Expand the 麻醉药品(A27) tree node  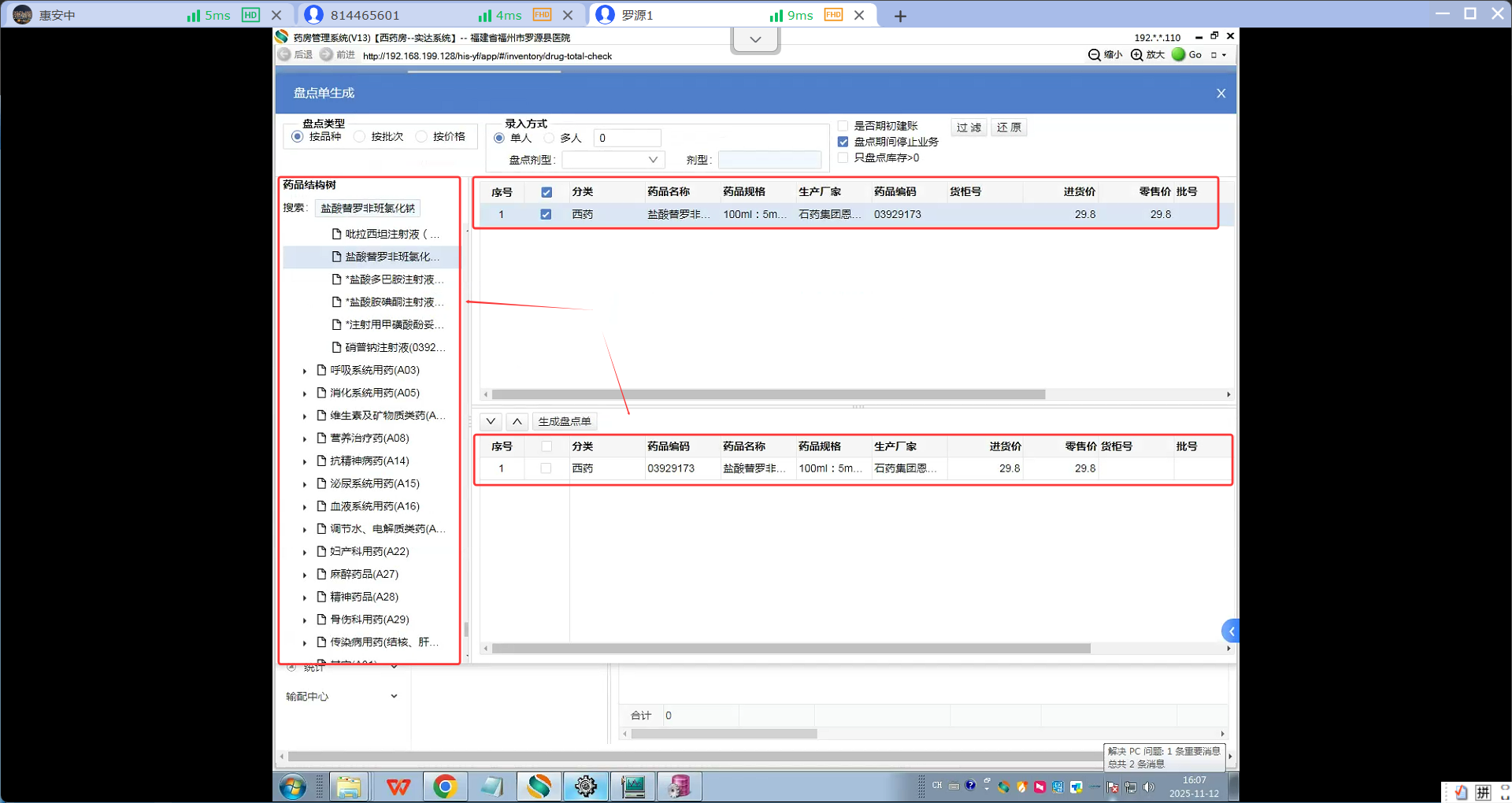click(x=305, y=575)
